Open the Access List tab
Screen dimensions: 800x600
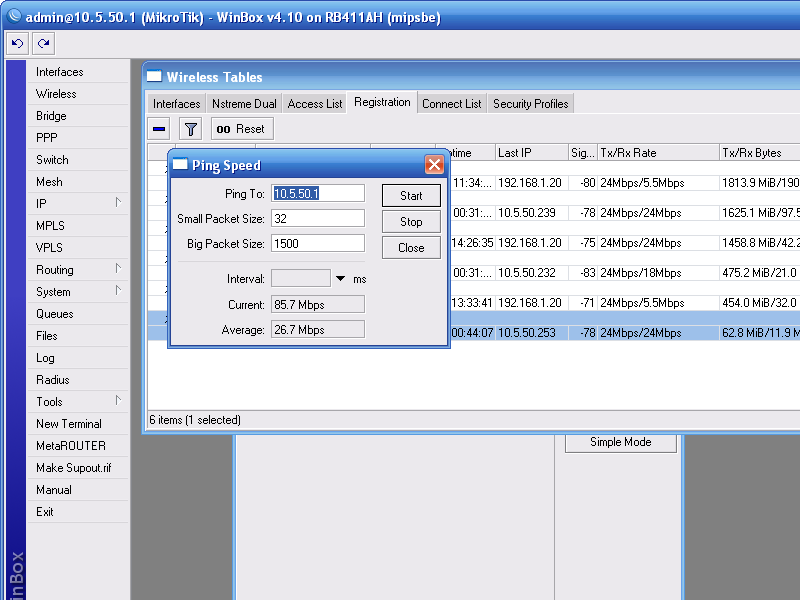pos(315,104)
